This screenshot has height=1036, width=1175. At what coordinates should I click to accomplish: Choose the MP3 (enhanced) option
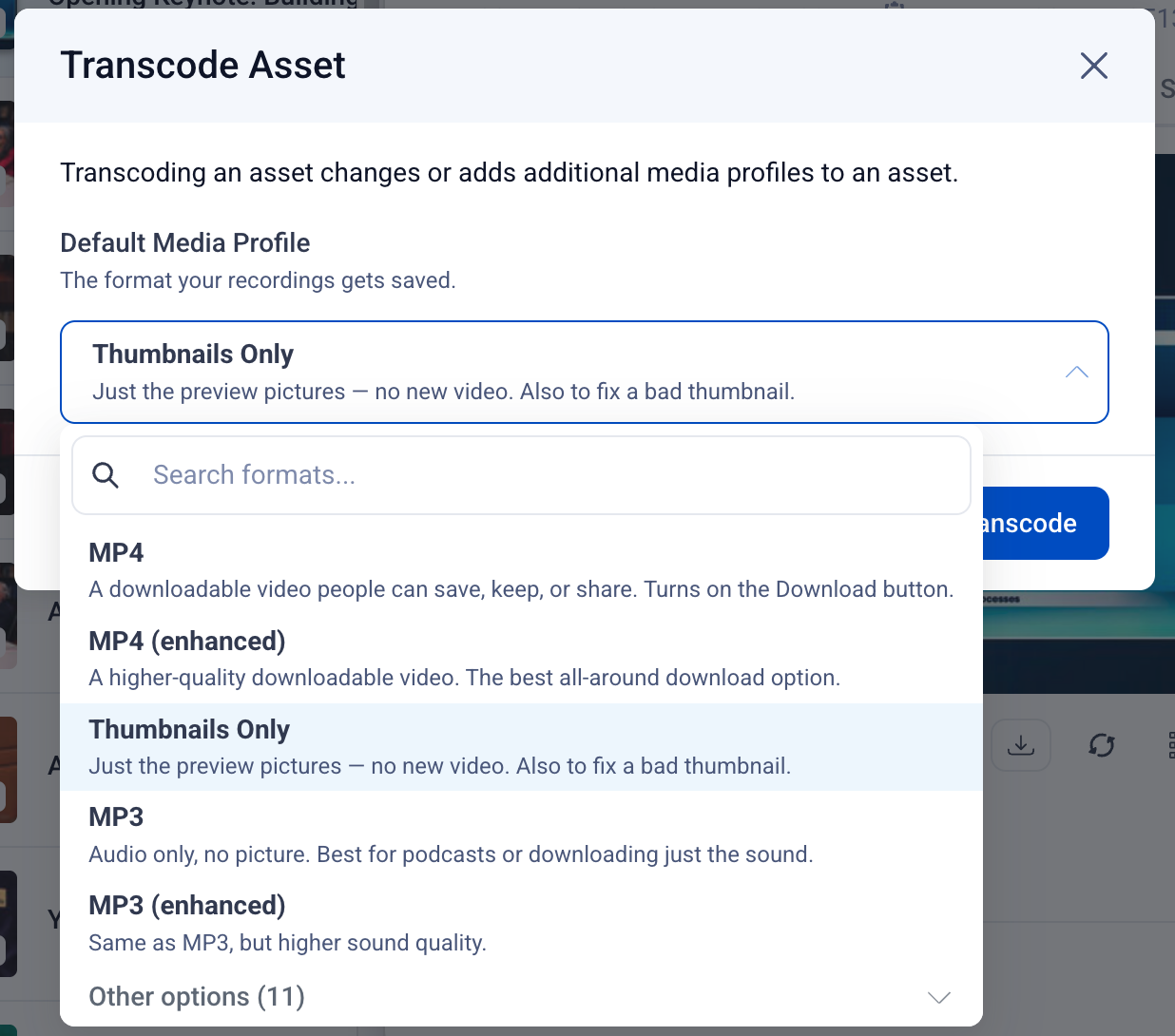(x=521, y=924)
